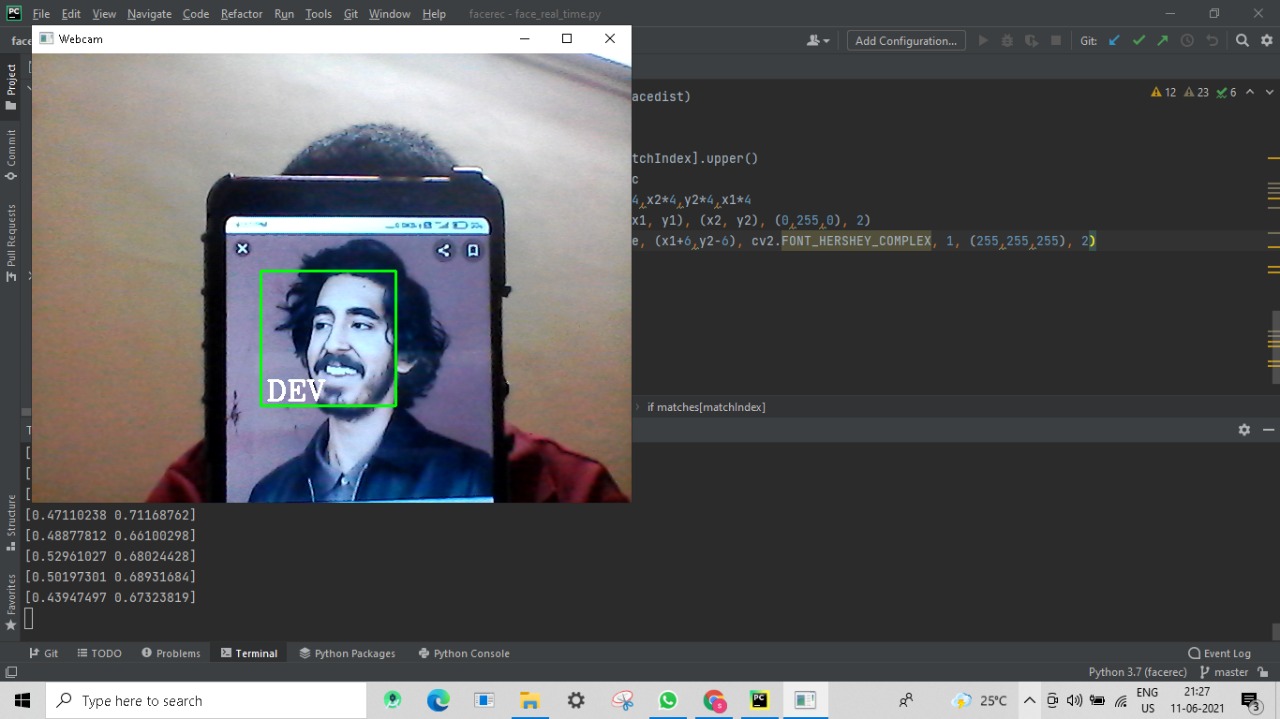
Task: Open the Help menu
Action: [434, 14]
